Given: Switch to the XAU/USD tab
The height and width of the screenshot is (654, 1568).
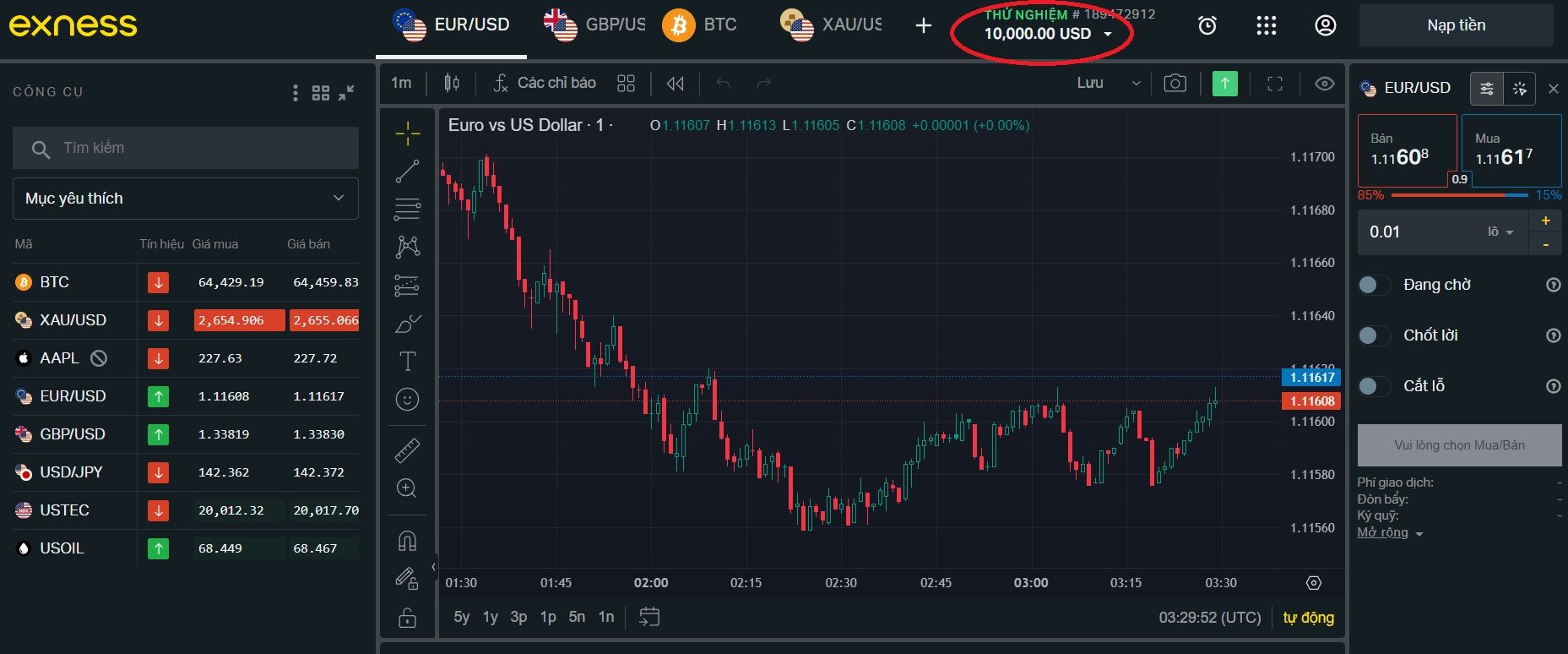Looking at the screenshot, I should 831,25.
